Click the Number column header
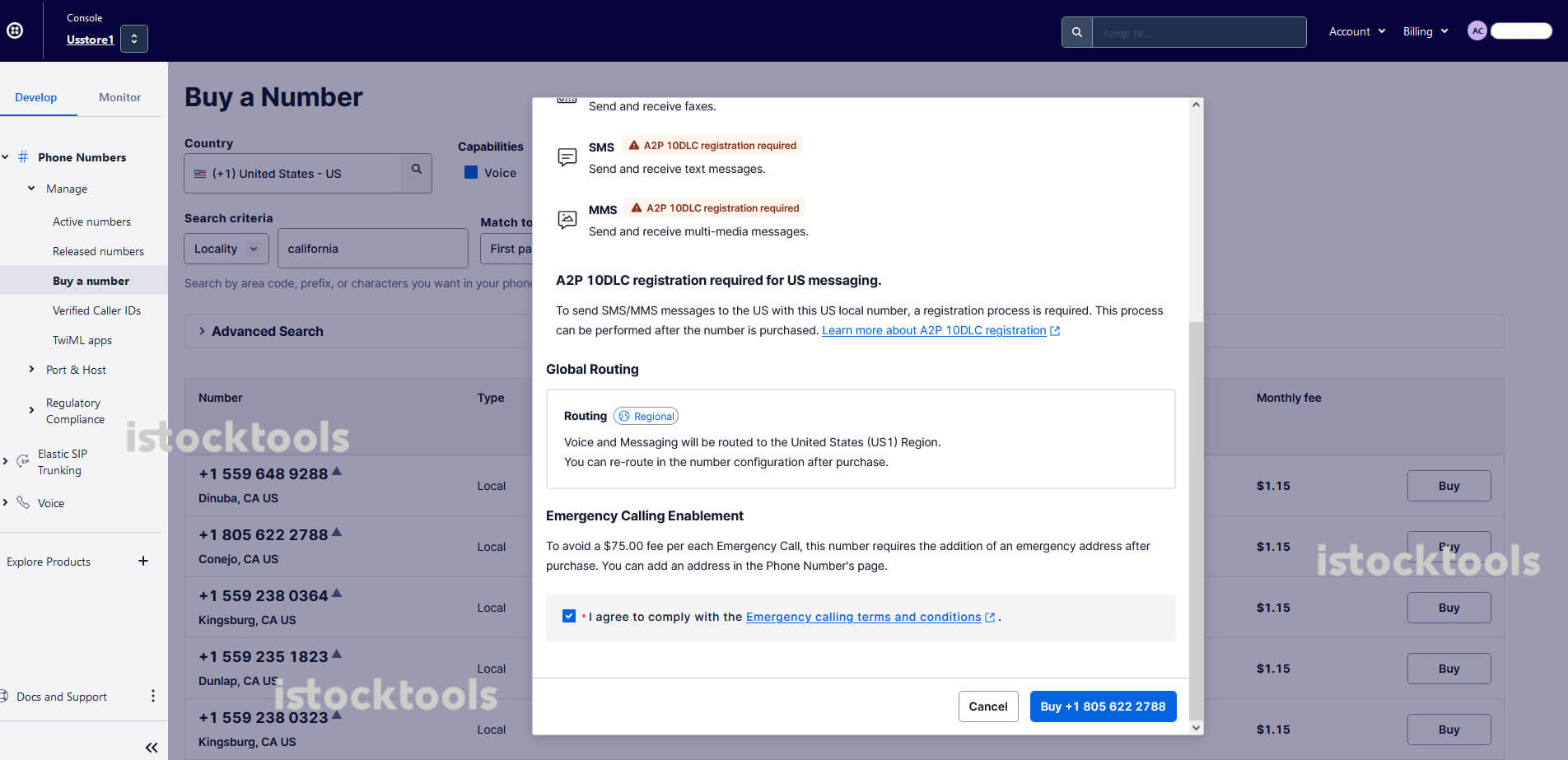This screenshot has height=760, width=1568. (x=220, y=398)
